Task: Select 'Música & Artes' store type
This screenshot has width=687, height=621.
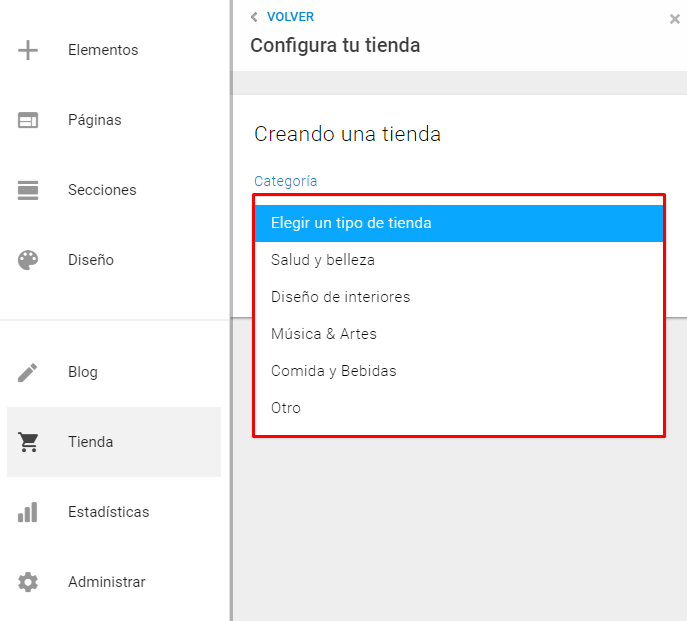Action: coord(459,334)
